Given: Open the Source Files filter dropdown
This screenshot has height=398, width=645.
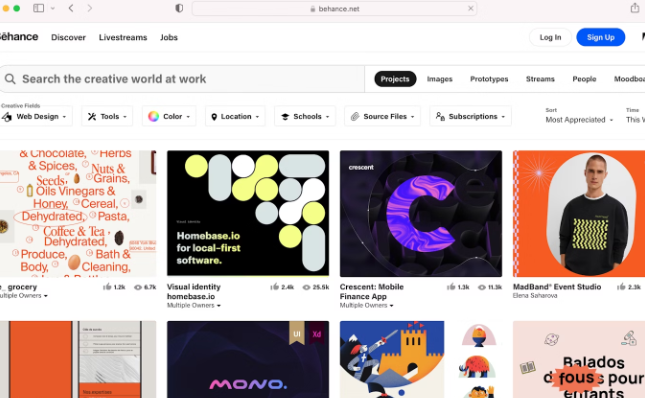Looking at the screenshot, I should (383, 116).
